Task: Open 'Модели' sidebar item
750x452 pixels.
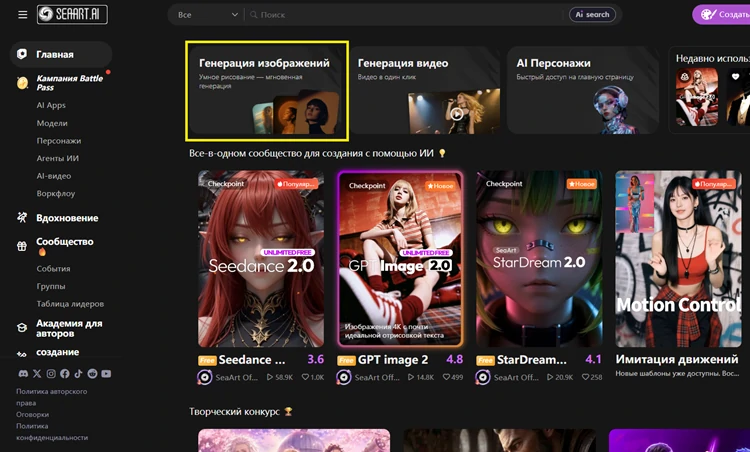Action: tap(52, 123)
